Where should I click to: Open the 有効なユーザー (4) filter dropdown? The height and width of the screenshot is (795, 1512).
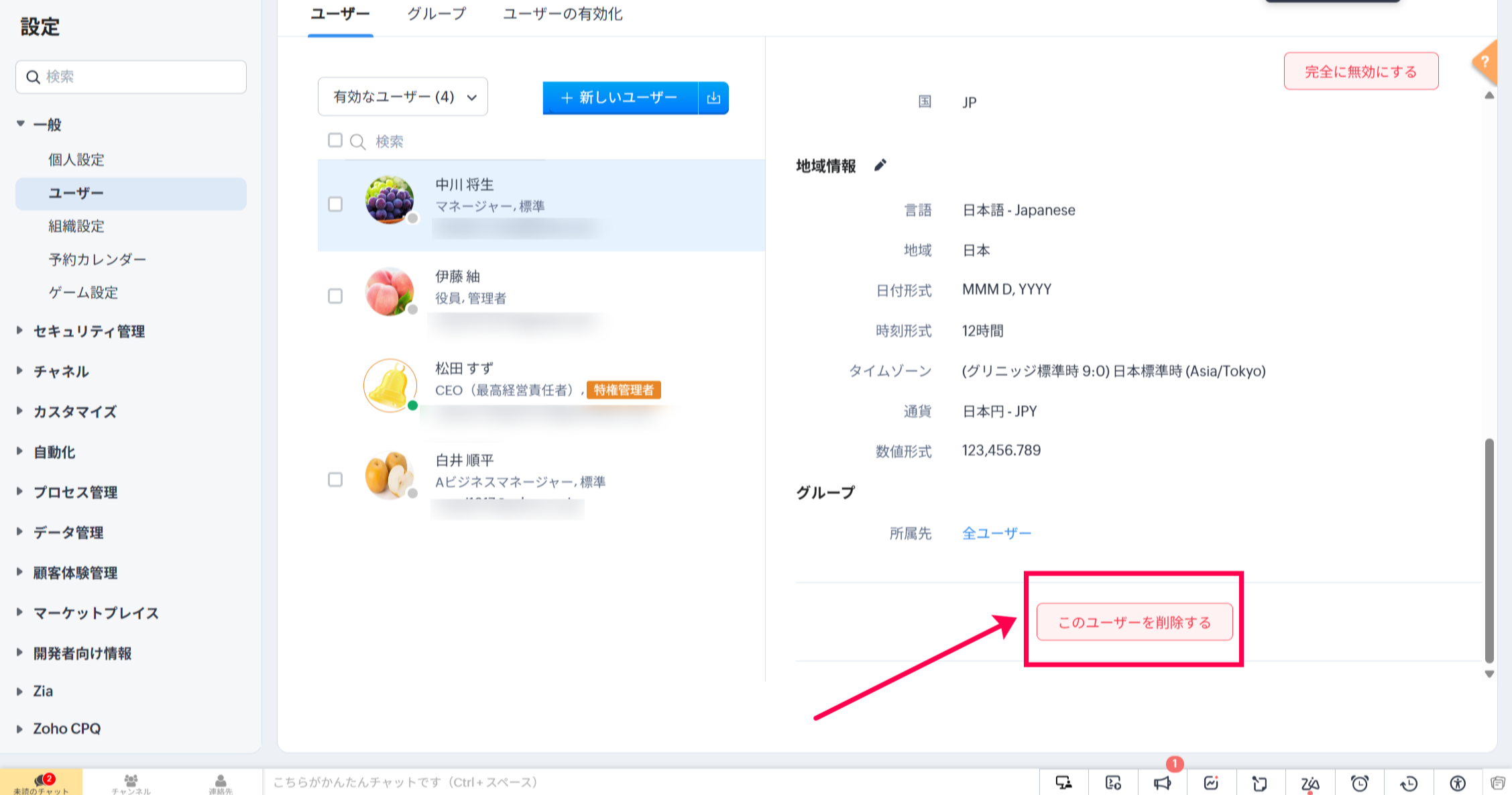[x=403, y=97]
